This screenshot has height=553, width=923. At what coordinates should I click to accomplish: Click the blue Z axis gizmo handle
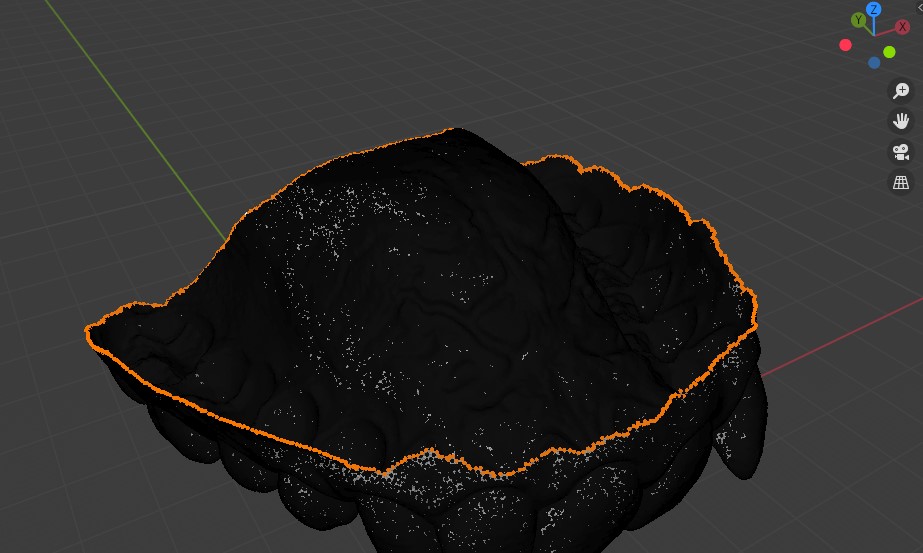pyautogui.click(x=874, y=9)
